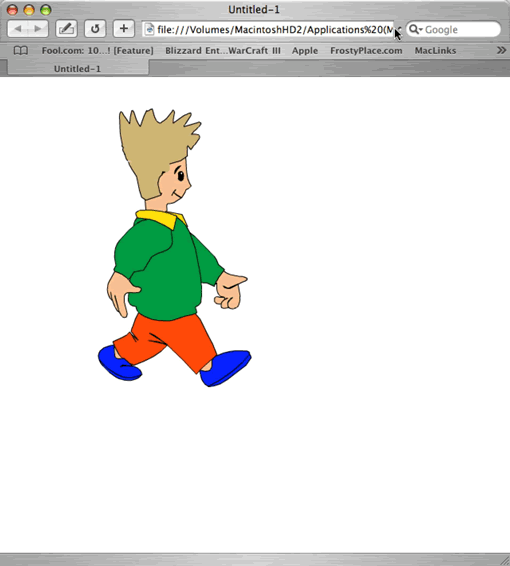Viewport: 510px width, 566px height.
Task: Select the Untitled-1 tab
Action: click(78, 69)
